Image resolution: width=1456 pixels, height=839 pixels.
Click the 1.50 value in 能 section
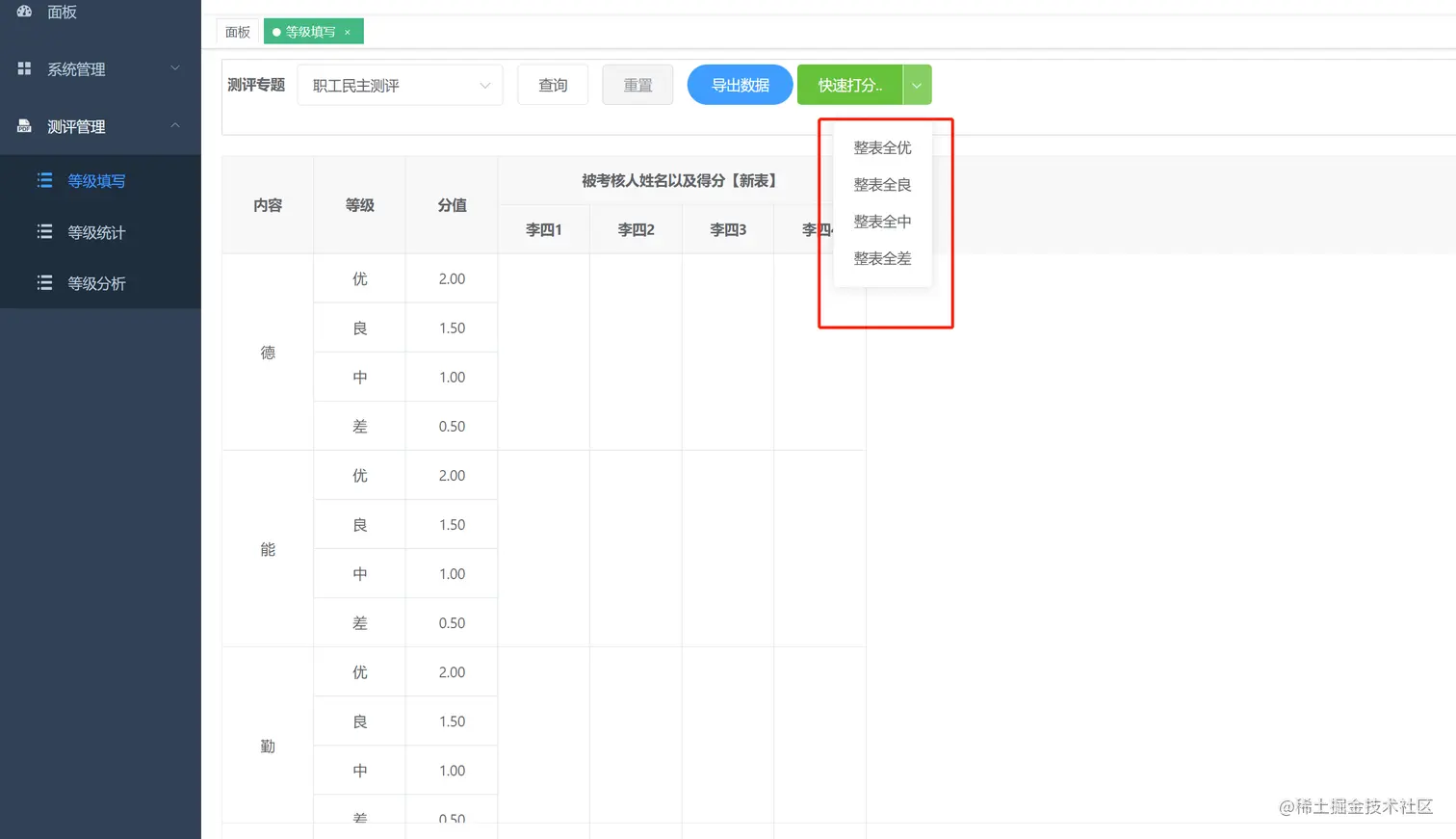click(x=452, y=524)
